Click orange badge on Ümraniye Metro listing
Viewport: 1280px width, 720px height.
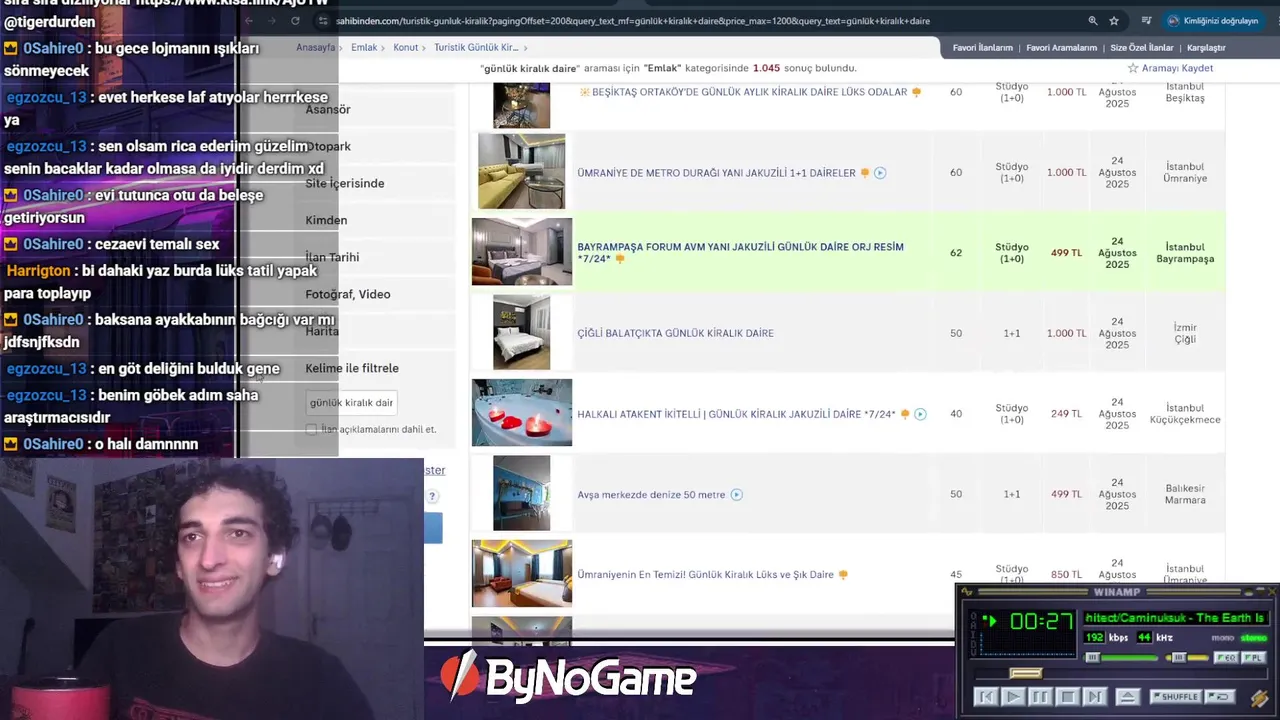pos(864,173)
